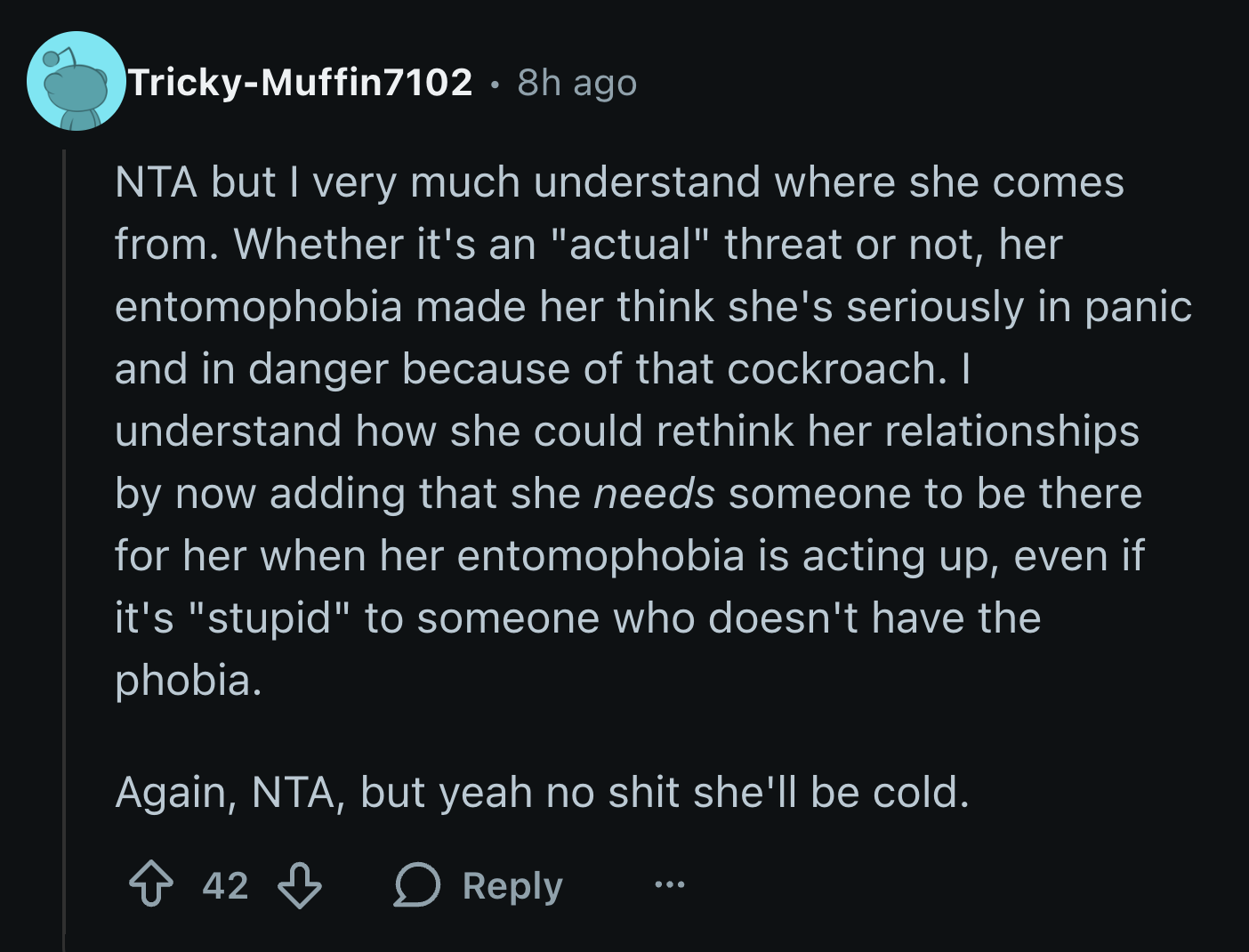This screenshot has height=952, width=1249.
Task: Click the speech bubble reply icon
Action: pos(418,884)
